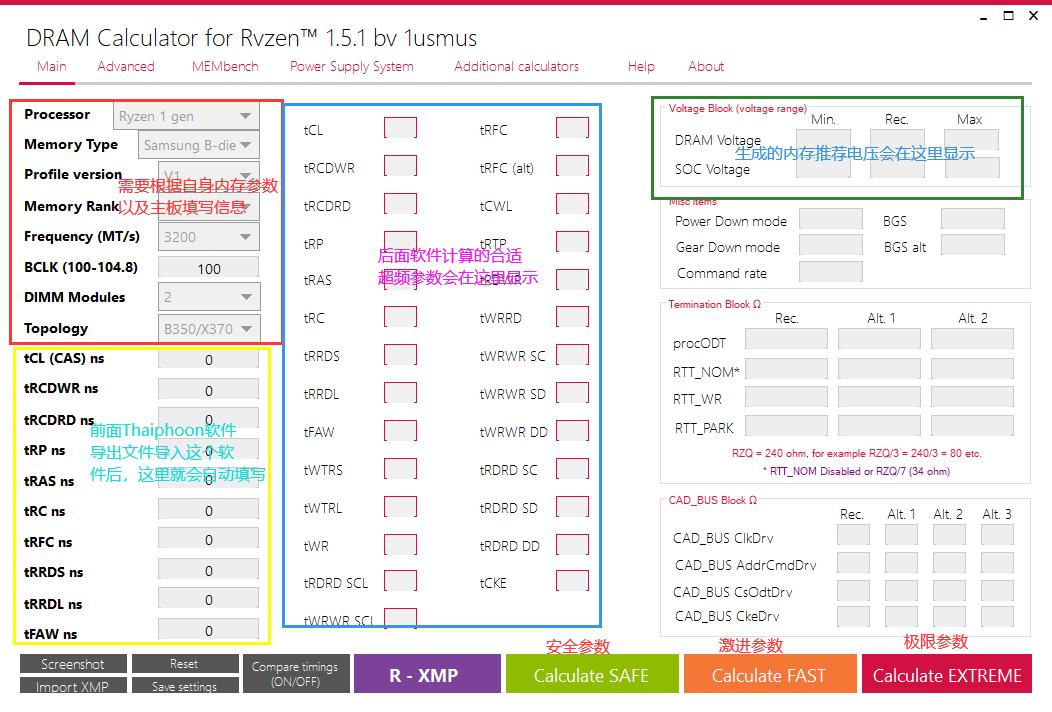
Task: Expand the DIMM Modules dropdown
Action: click(208, 297)
